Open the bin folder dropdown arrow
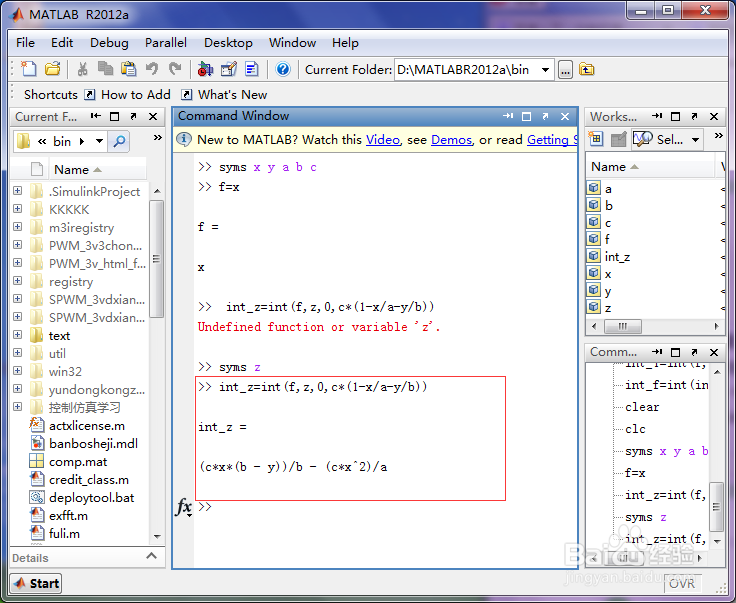The image size is (736, 603). [99, 141]
